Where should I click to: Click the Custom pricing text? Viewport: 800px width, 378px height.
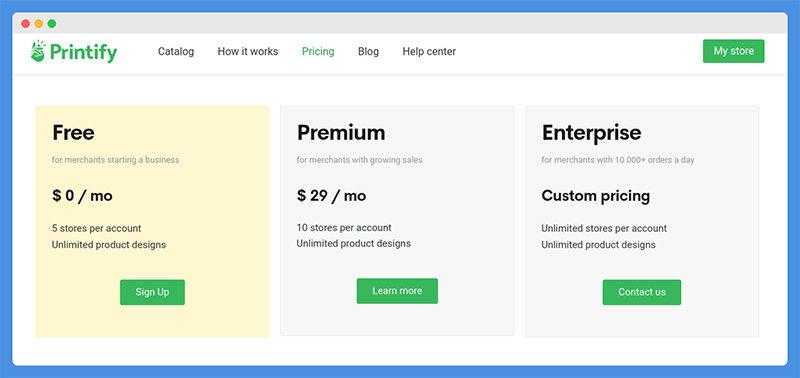coord(596,196)
